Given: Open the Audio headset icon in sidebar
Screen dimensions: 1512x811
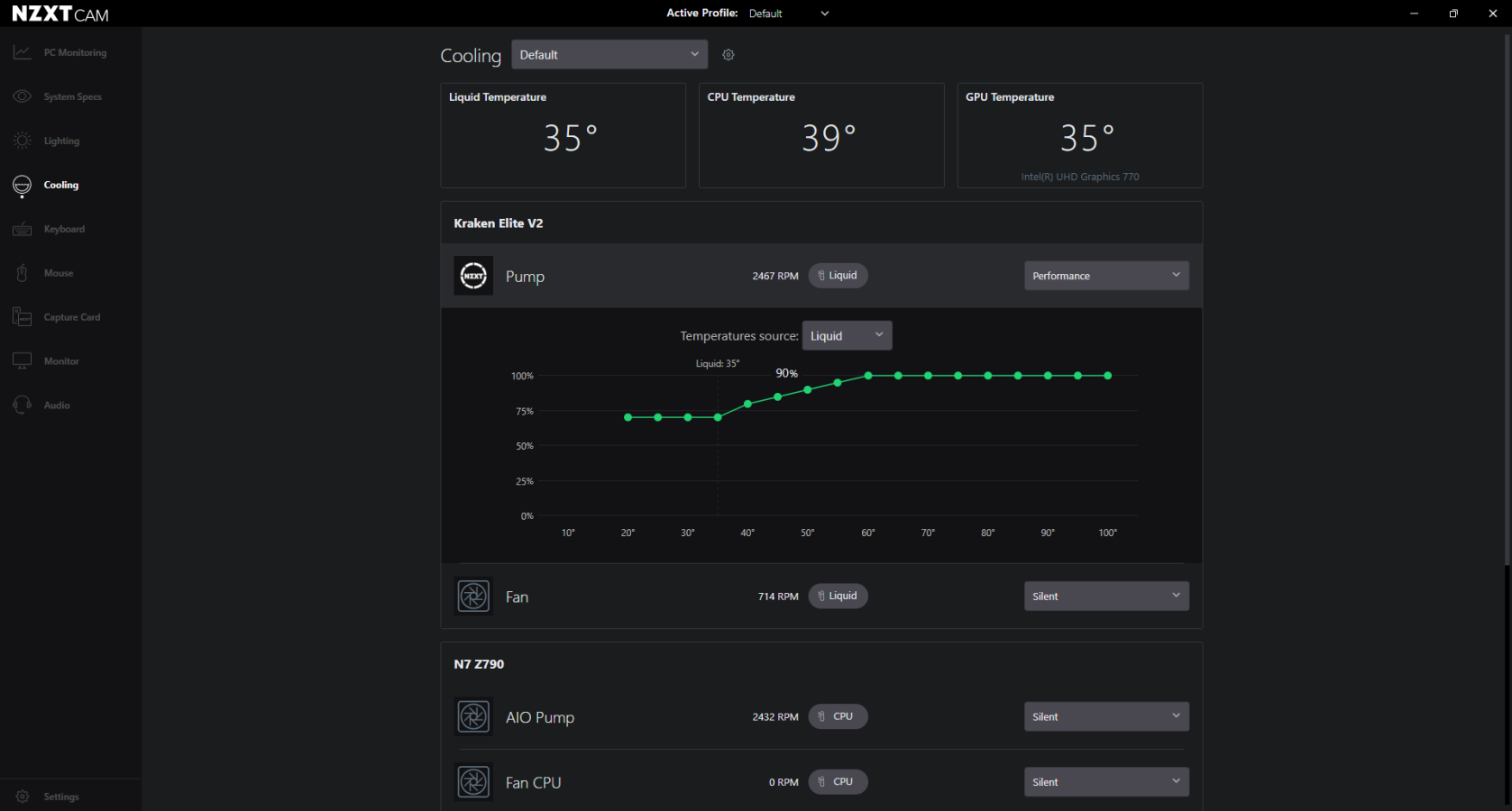Looking at the screenshot, I should point(23,405).
